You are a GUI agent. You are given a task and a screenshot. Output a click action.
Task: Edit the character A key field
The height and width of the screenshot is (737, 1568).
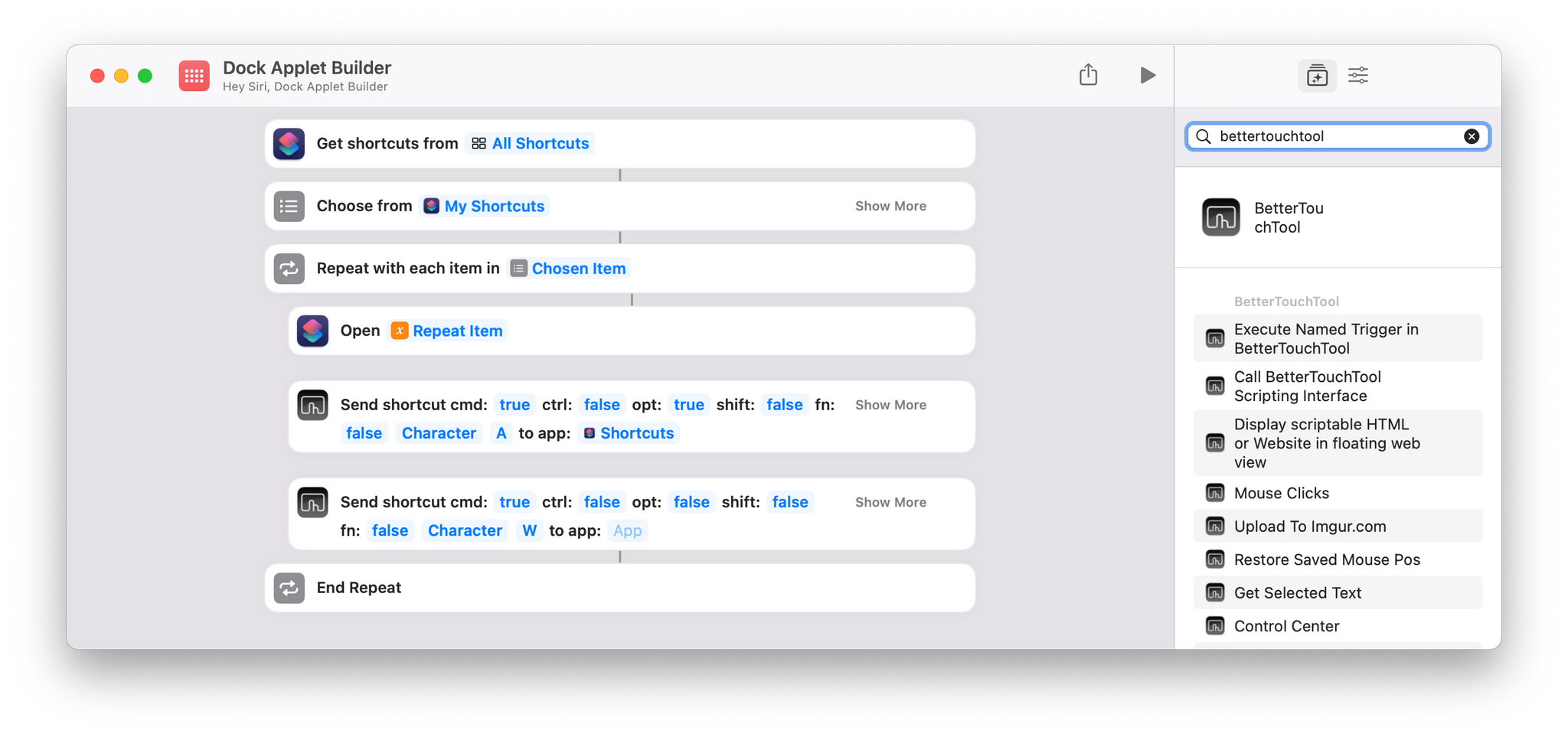coord(501,433)
